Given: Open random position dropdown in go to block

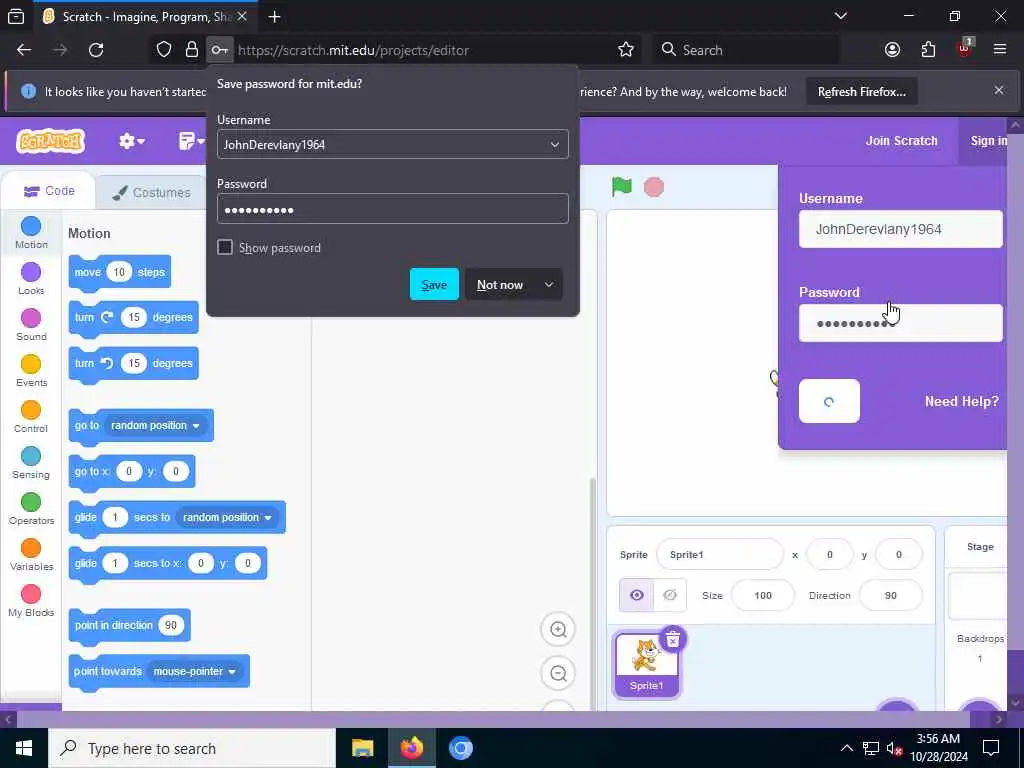Looking at the screenshot, I should [155, 425].
